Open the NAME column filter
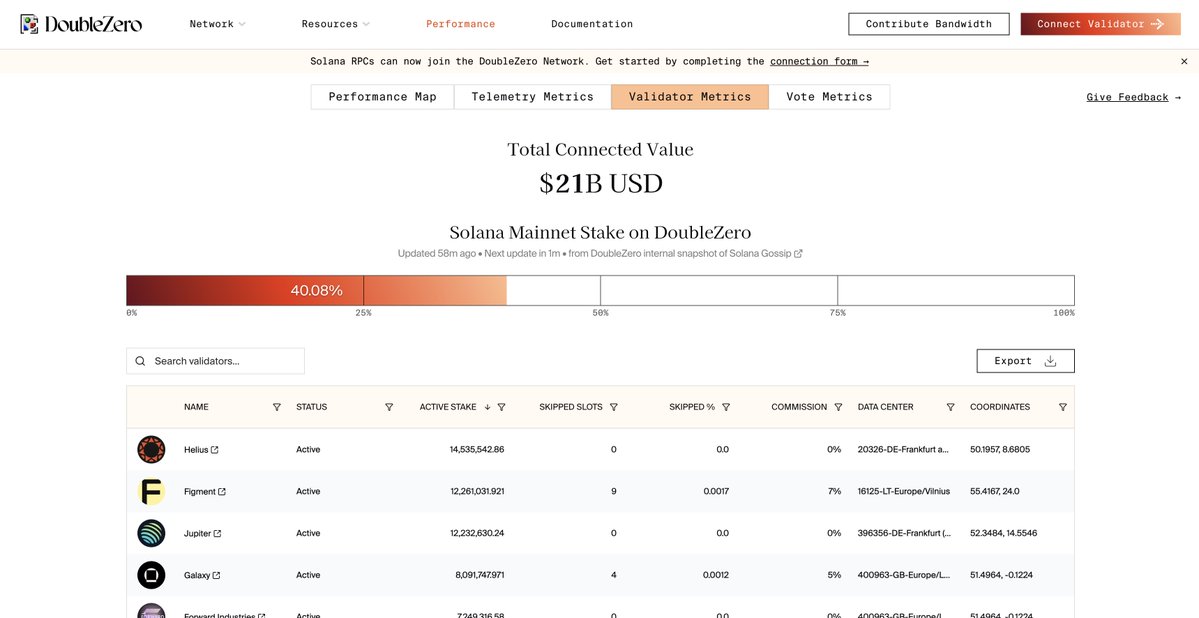1199x618 pixels. (275, 407)
